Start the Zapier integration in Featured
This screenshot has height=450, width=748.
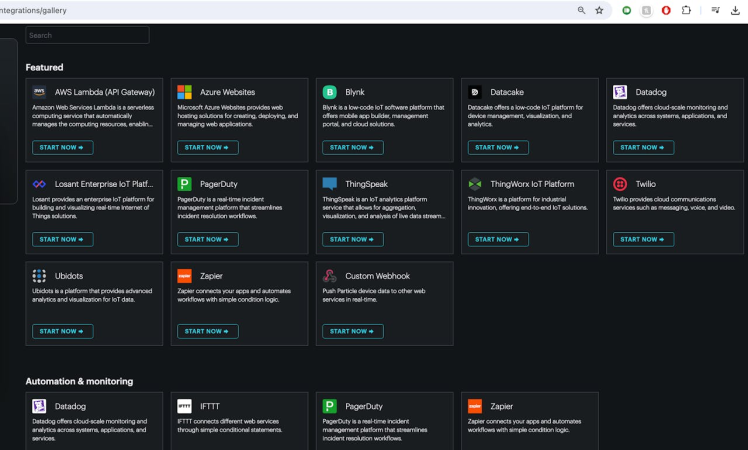pos(207,331)
